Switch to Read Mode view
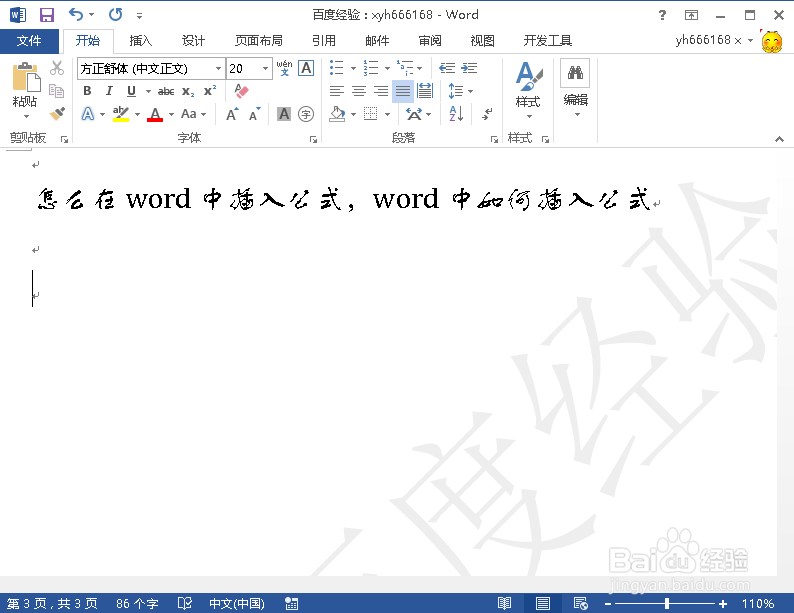Screen dimensions: 794x613 click(504, 603)
